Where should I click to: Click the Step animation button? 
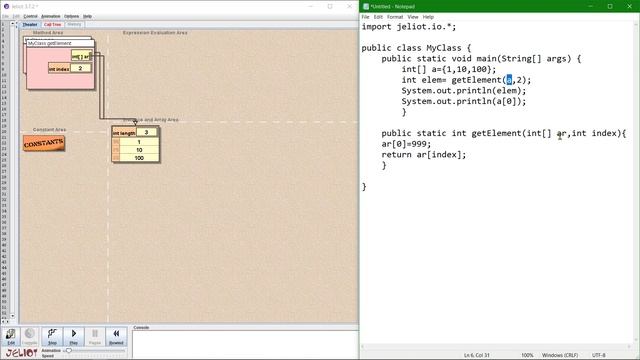[52, 337]
